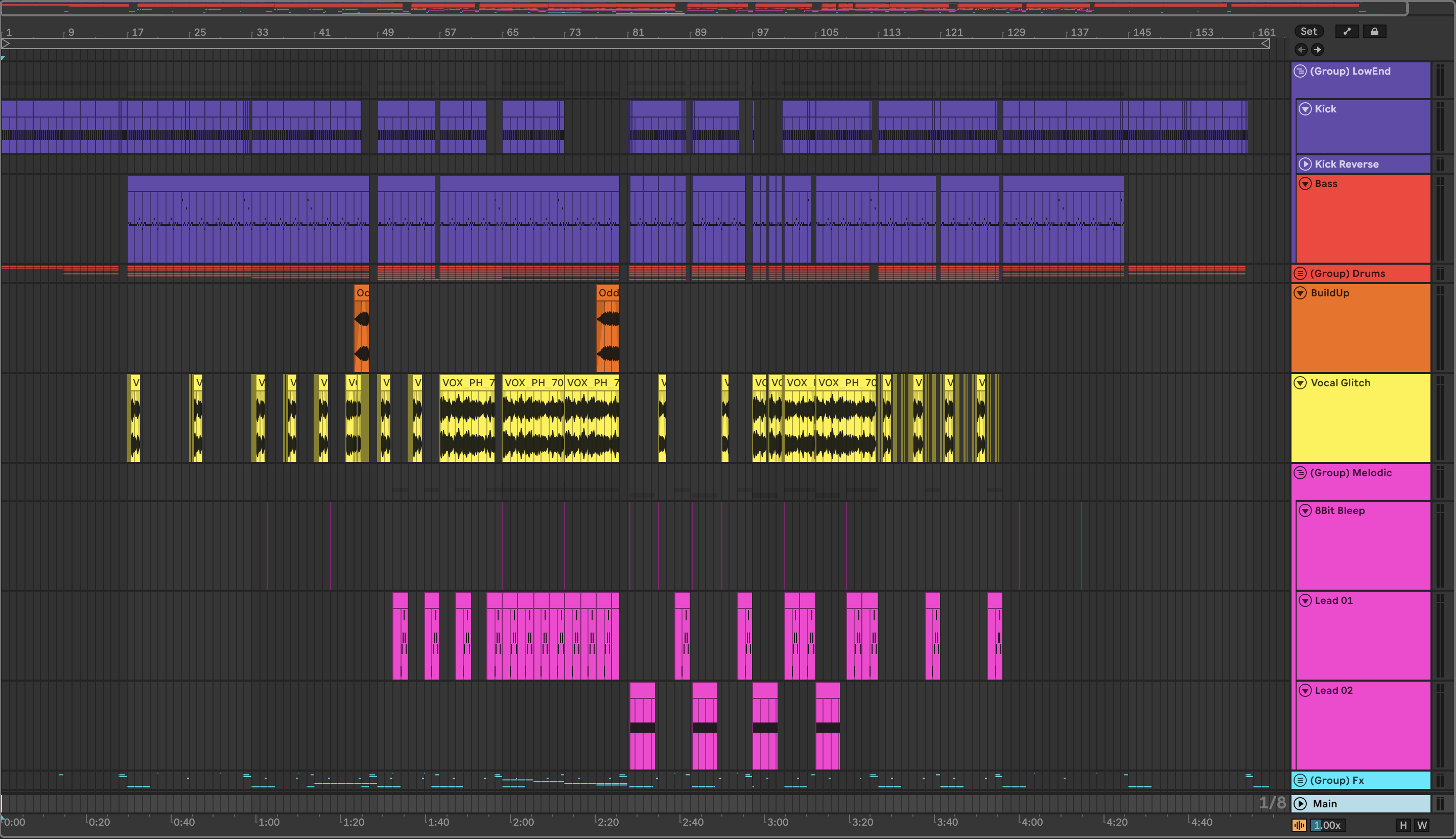Click the W optimize width button
The height and width of the screenshot is (839, 1456).
[x=1421, y=825]
